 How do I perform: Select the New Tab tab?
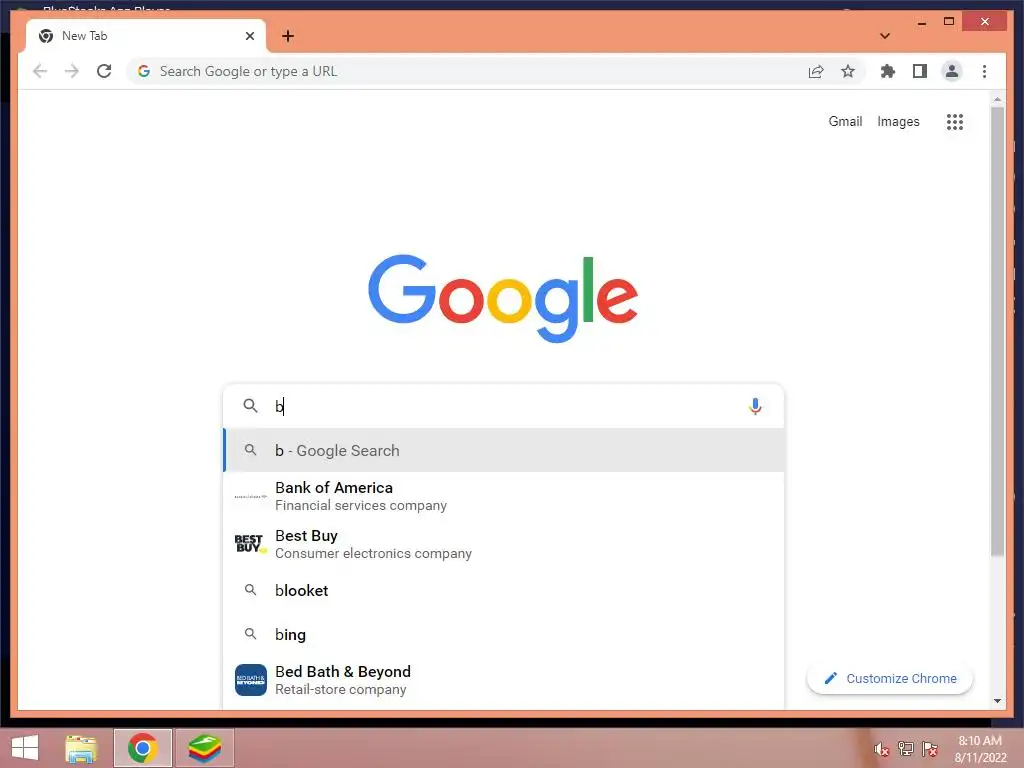[146, 36]
